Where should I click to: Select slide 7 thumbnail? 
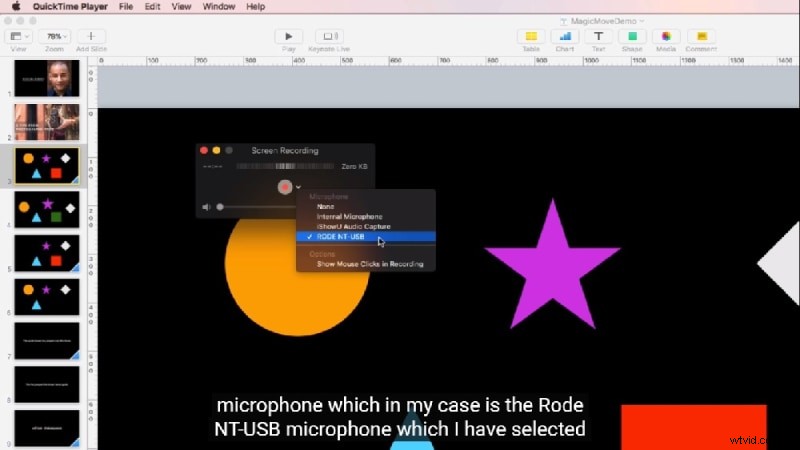pyautogui.click(x=47, y=341)
